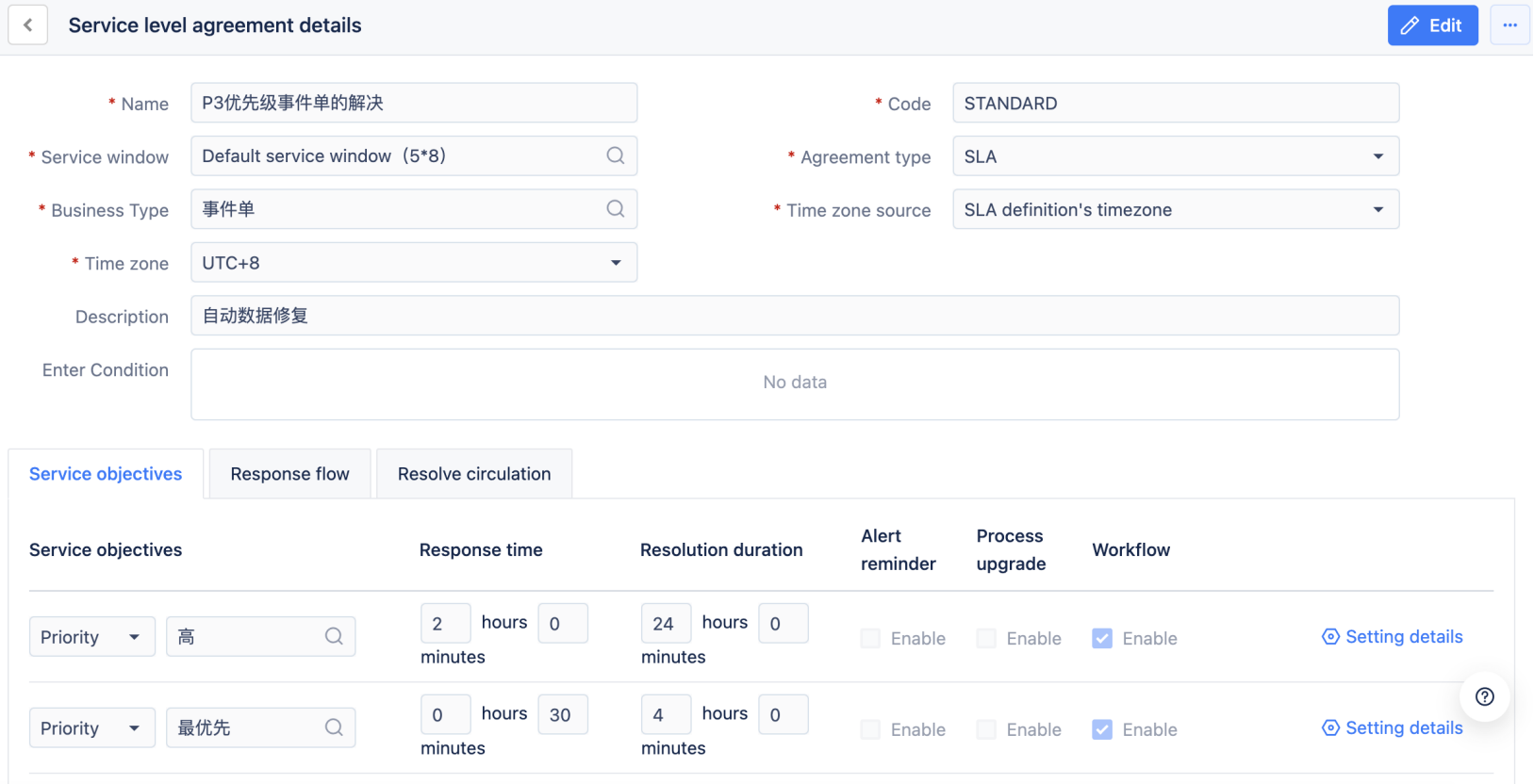
Task: Toggle Process upgrade Enable in second row
Action: point(986,729)
